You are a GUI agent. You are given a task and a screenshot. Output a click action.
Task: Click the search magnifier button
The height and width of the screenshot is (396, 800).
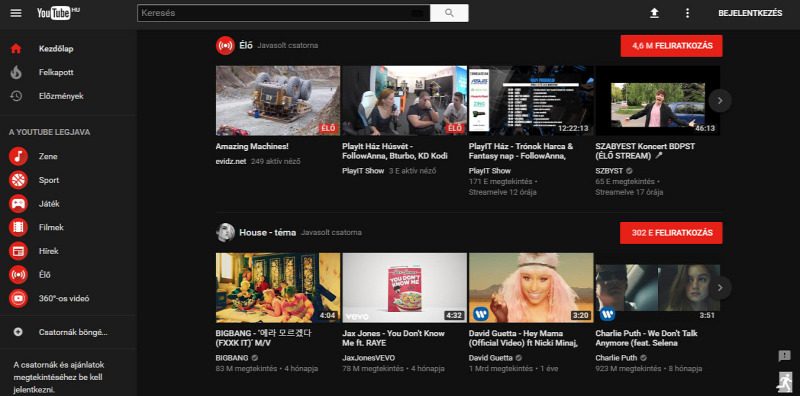[449, 13]
